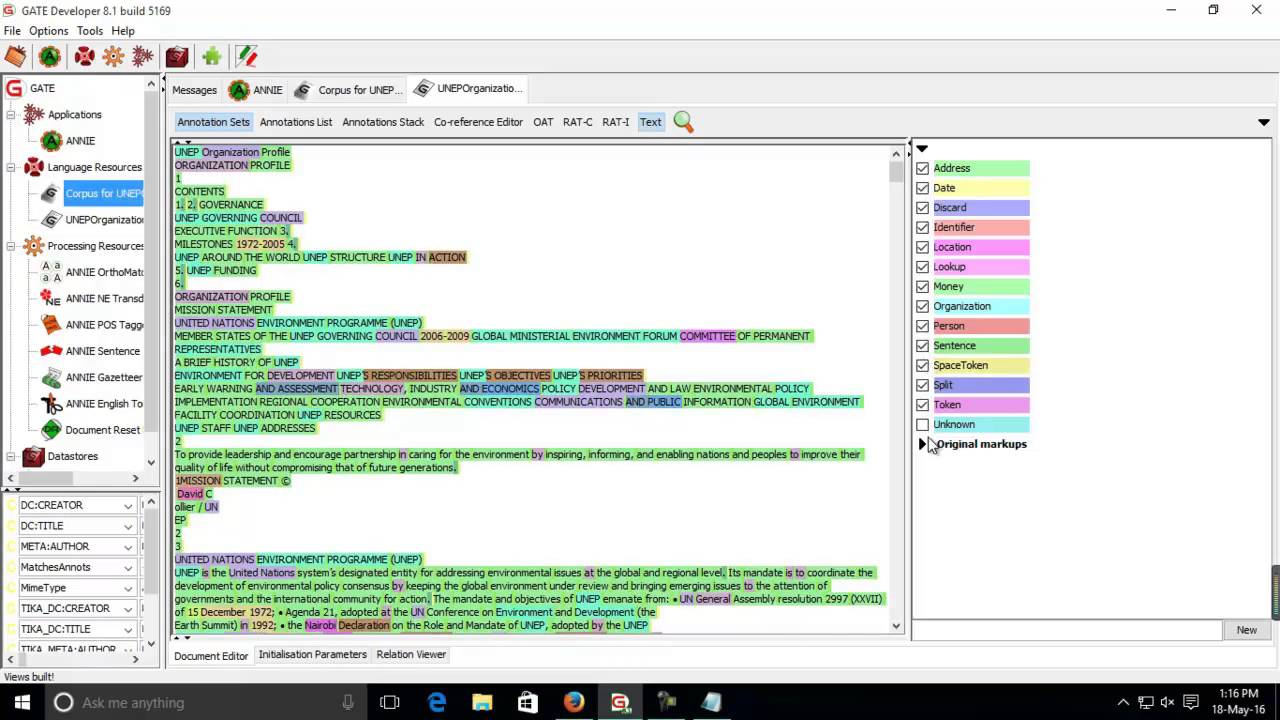Open the Initialisation Parameters tab
Screen dimensions: 1280x720
click(313, 654)
